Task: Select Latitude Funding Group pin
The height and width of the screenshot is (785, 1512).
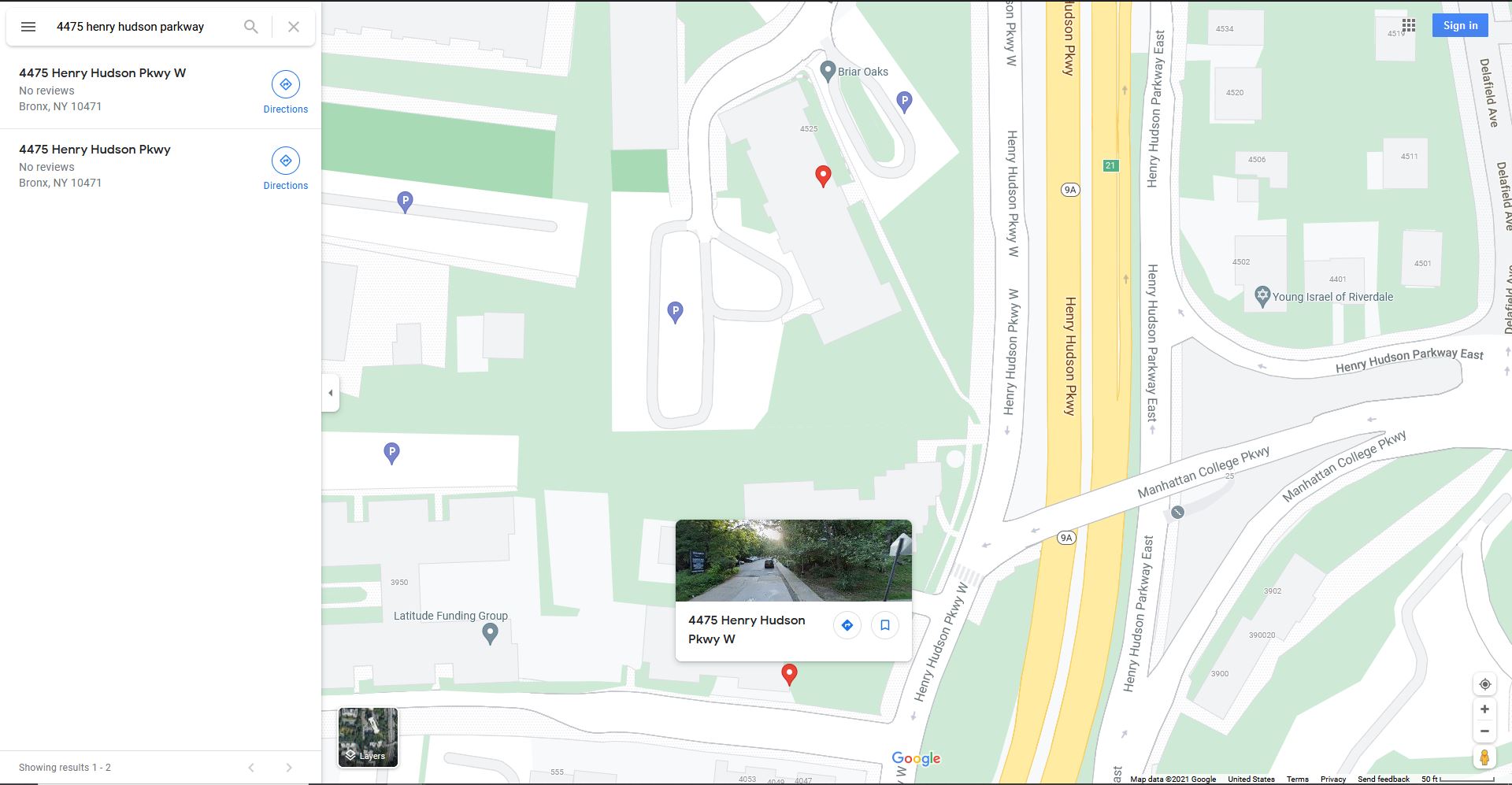Action: point(490,634)
